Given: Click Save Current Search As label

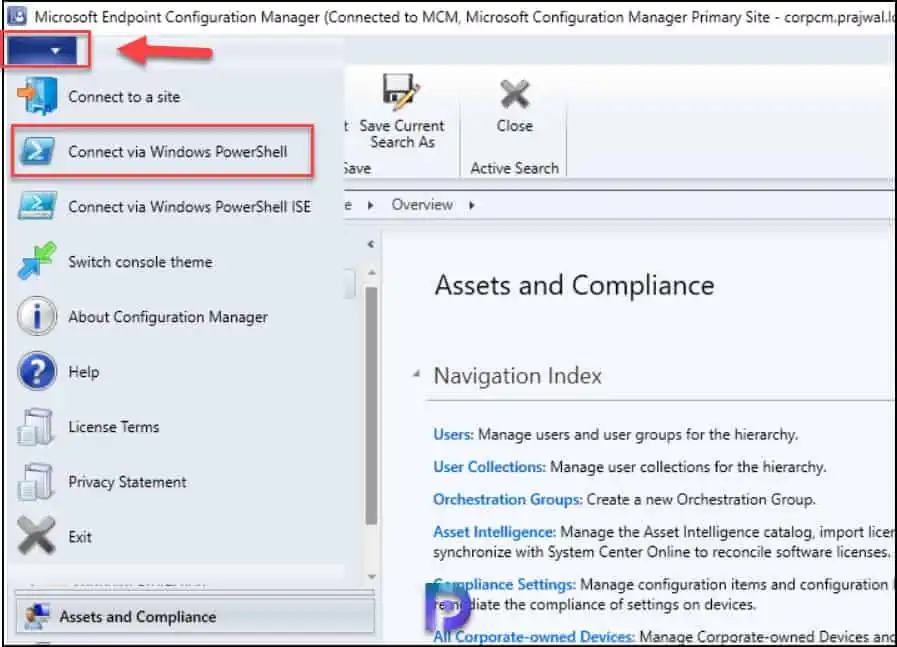Looking at the screenshot, I should coord(402,134).
